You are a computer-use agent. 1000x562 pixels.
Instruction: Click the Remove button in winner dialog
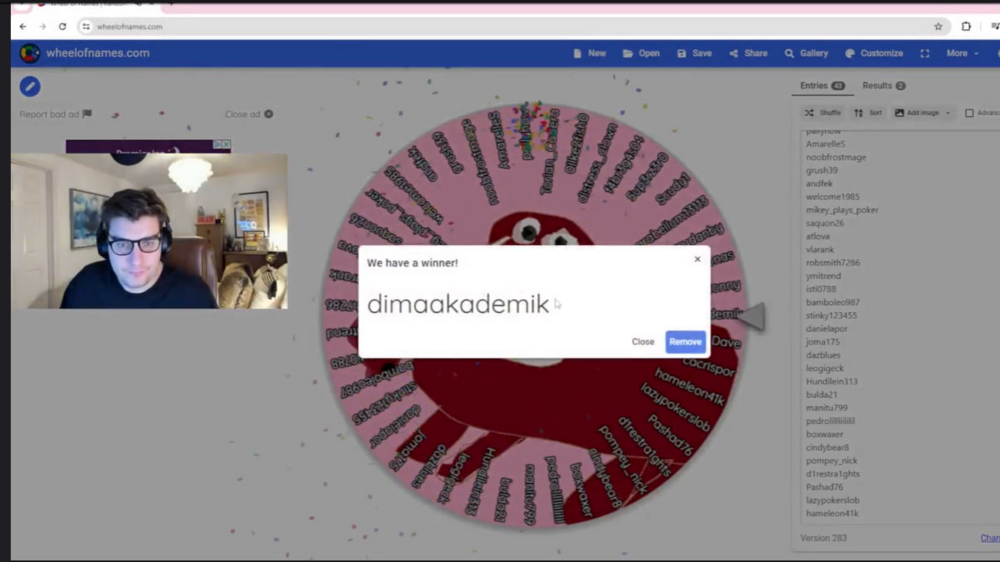click(685, 342)
